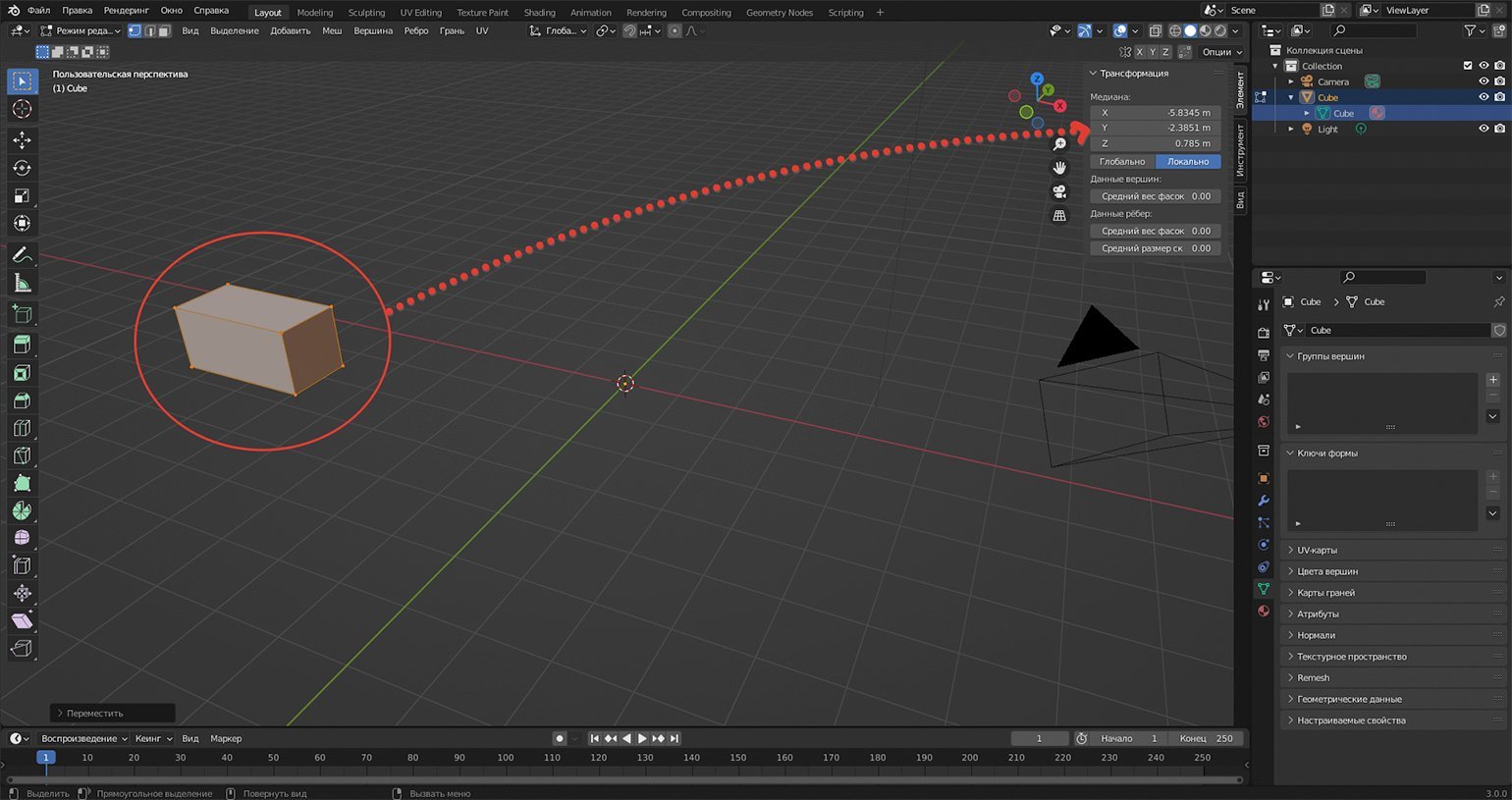Adjust the Средний размер складки slider

click(1156, 248)
